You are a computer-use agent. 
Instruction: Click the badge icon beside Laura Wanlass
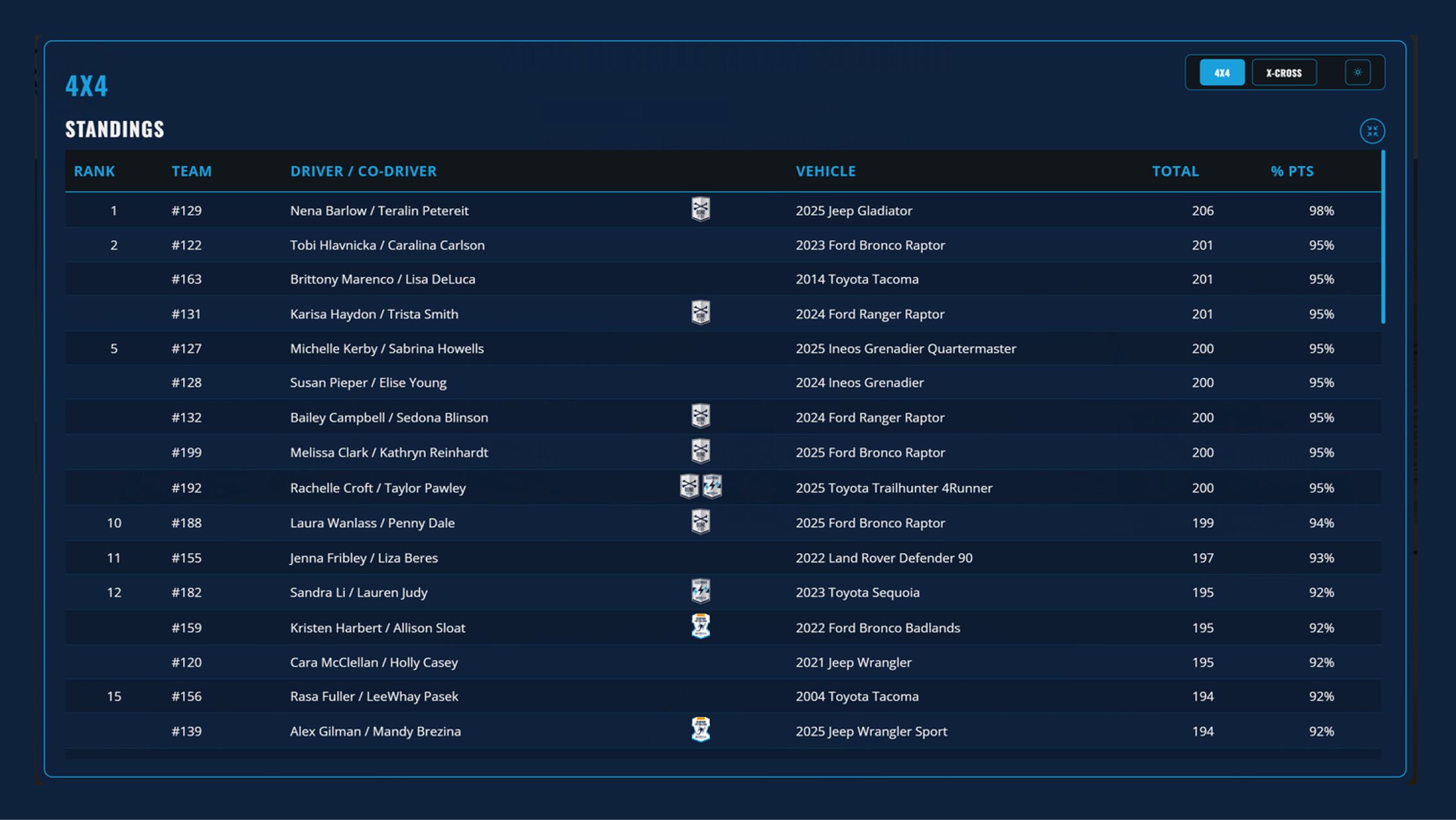[x=700, y=522]
